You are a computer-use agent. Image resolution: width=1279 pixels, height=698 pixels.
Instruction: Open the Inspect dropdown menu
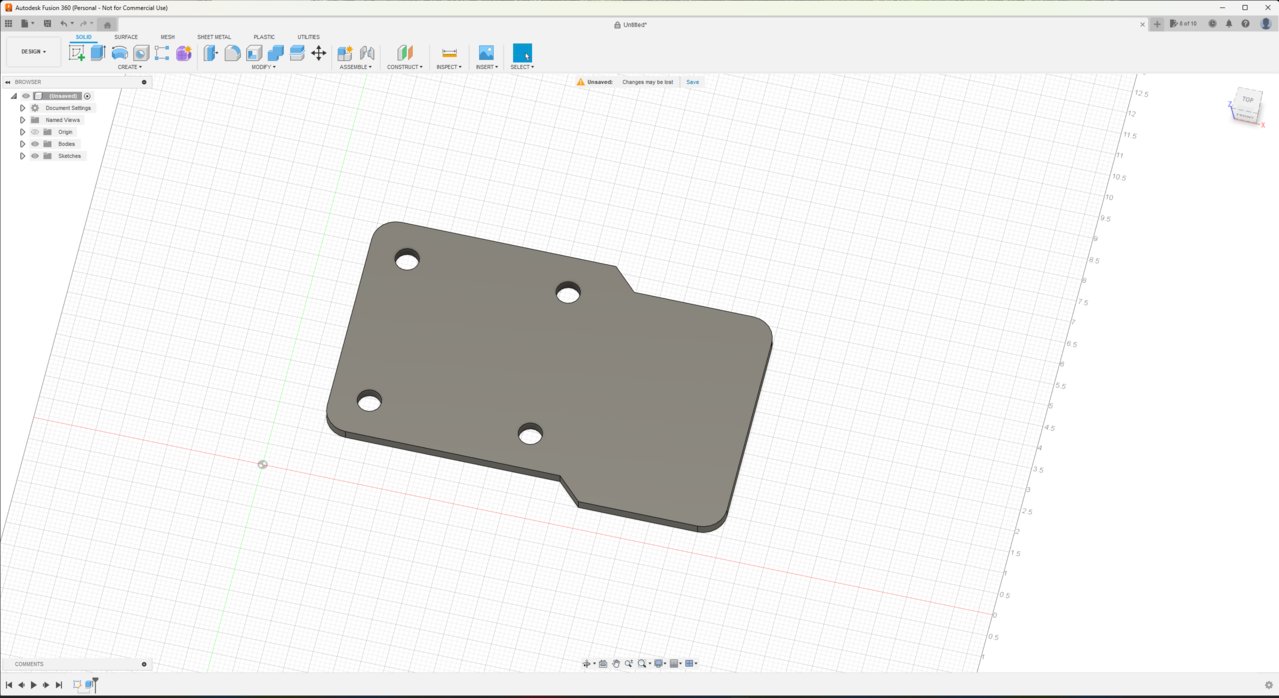449,67
